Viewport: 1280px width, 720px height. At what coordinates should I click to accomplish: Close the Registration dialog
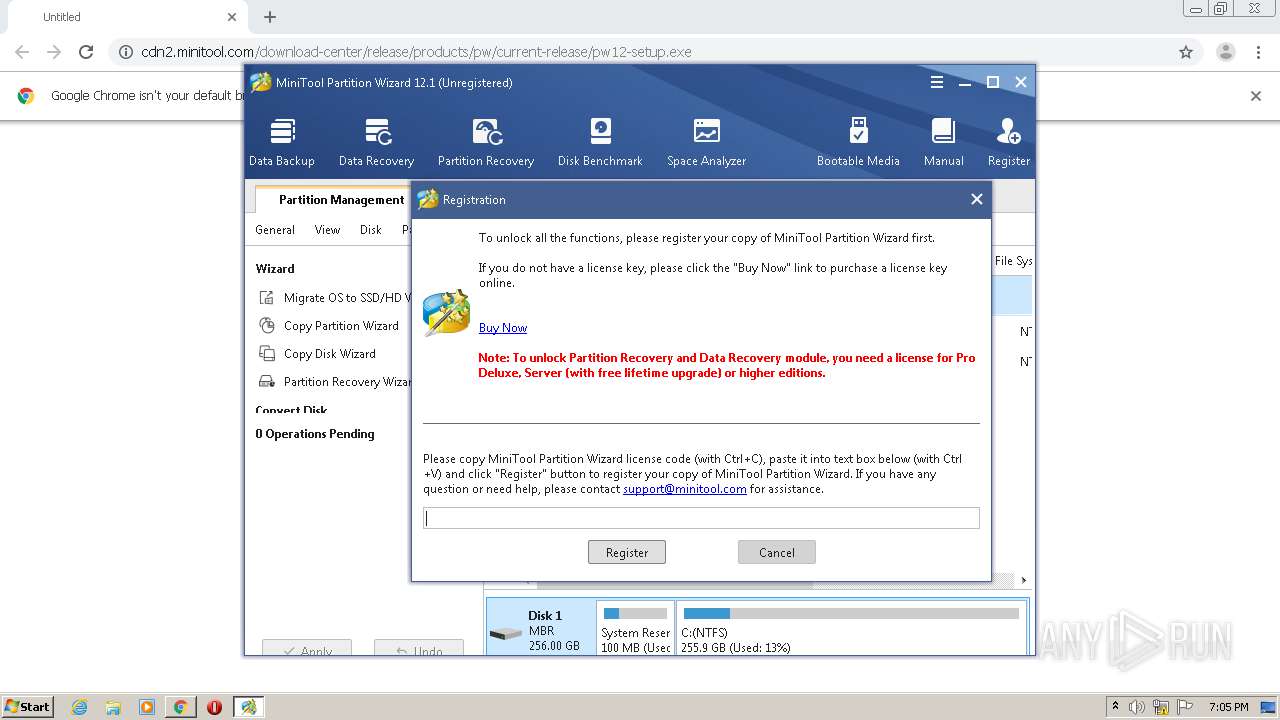(x=977, y=199)
